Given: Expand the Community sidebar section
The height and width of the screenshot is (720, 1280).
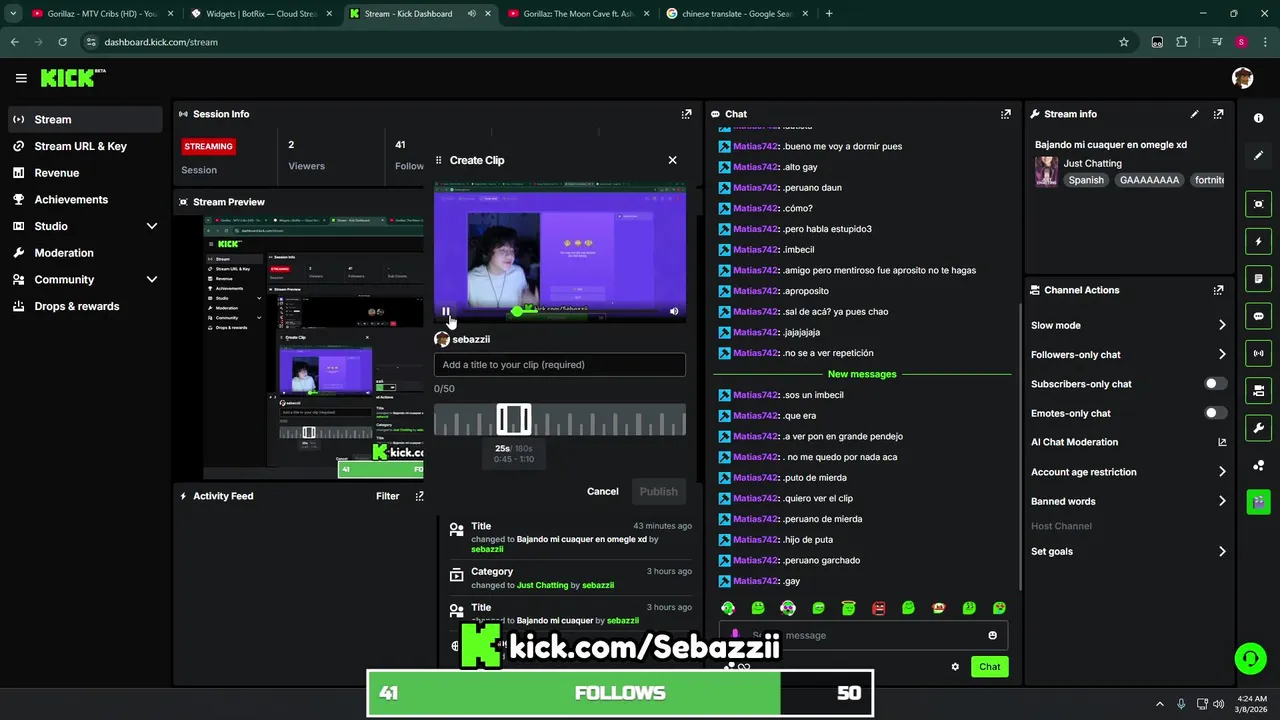Looking at the screenshot, I should (x=151, y=280).
